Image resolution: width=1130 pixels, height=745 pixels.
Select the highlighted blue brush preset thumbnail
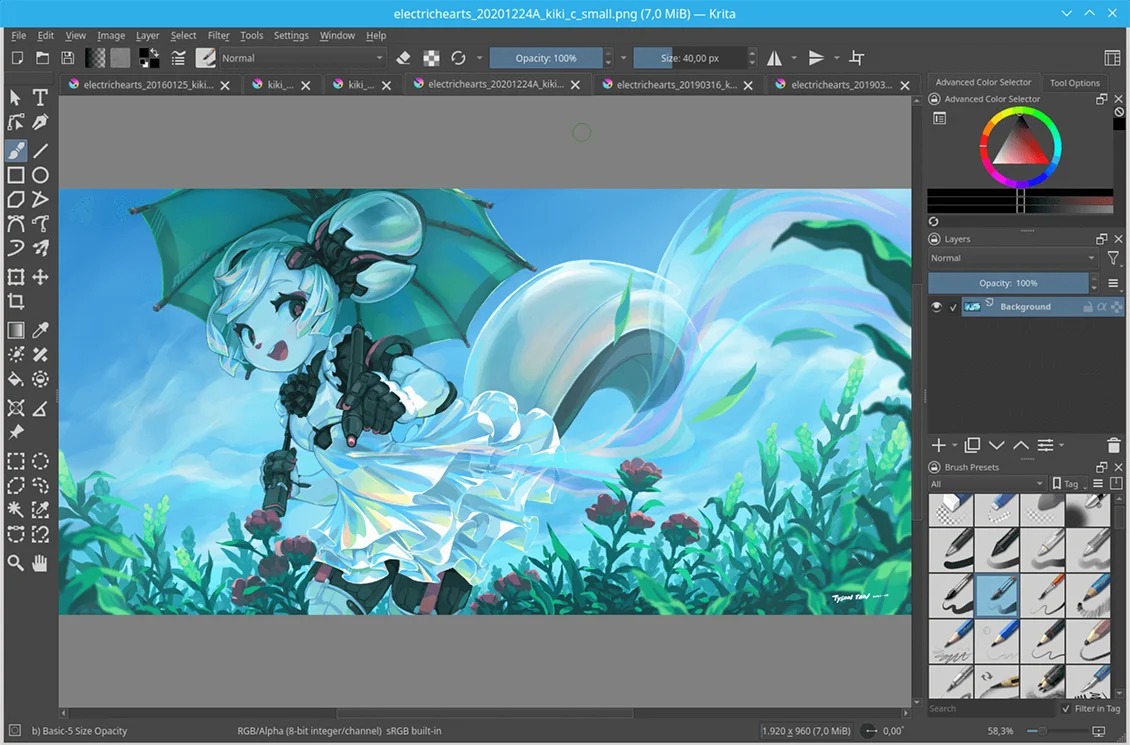coord(997,595)
